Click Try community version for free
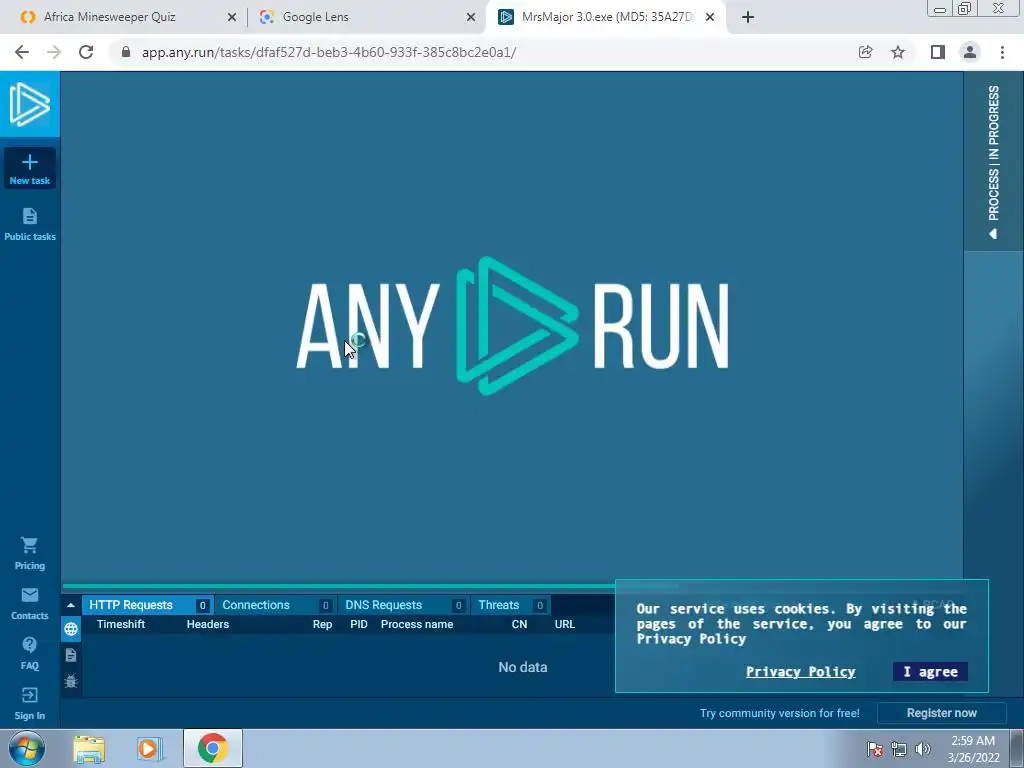This screenshot has width=1024, height=768. click(x=780, y=713)
